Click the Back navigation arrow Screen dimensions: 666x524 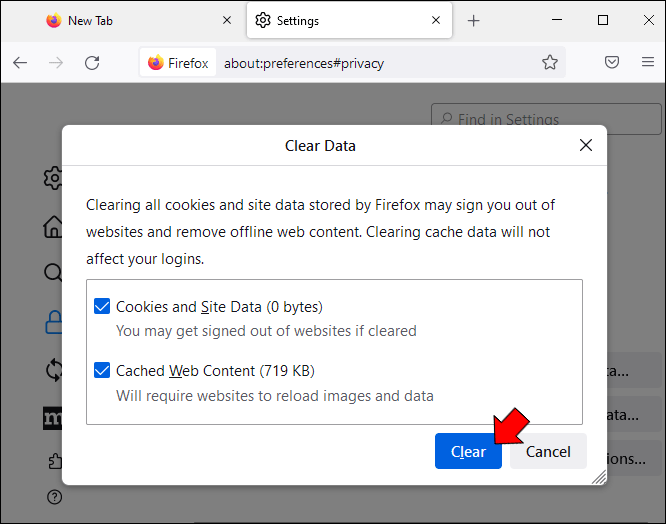pyautogui.click(x=20, y=63)
